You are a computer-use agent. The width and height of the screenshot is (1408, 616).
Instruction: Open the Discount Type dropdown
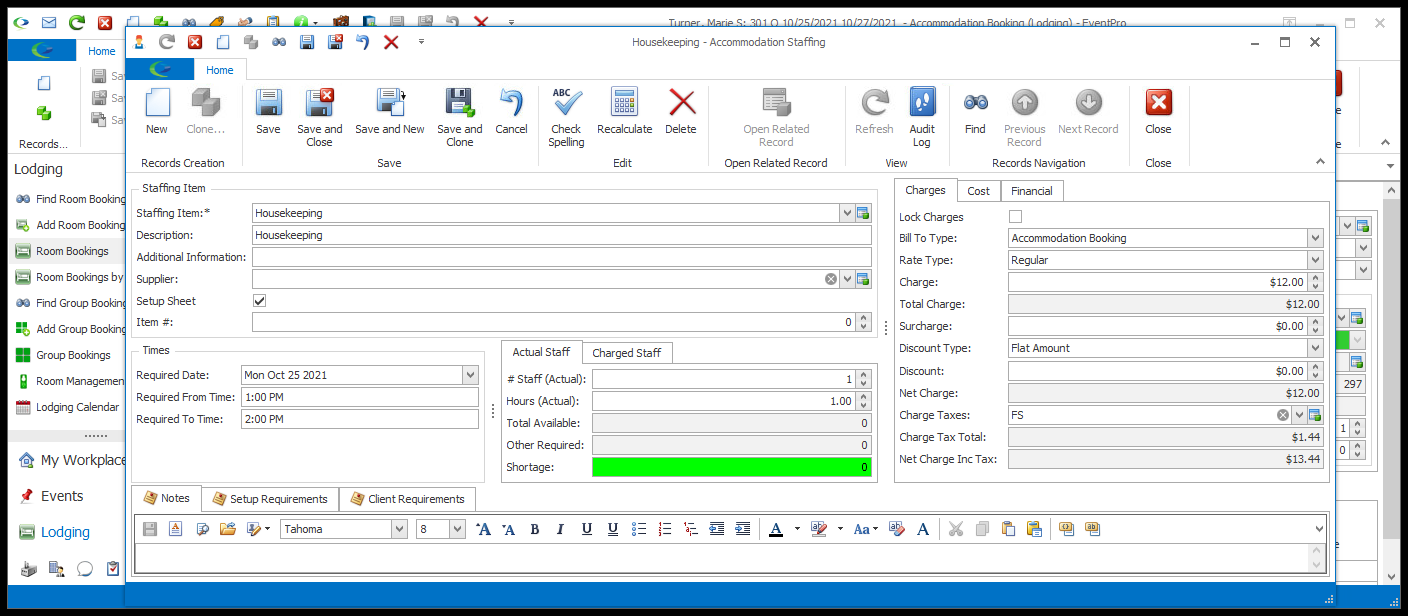pyautogui.click(x=1315, y=348)
